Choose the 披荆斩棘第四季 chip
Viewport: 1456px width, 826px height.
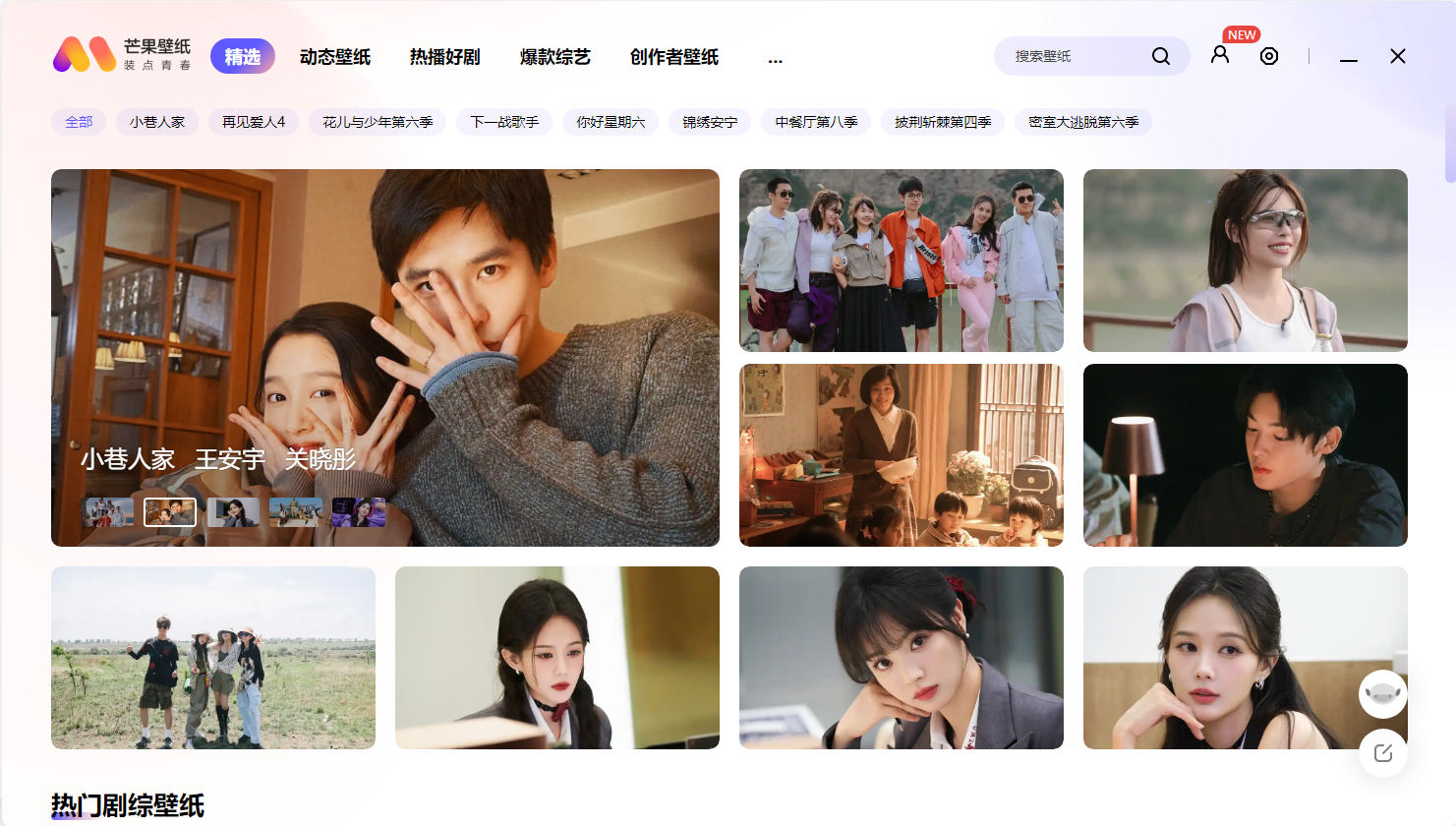pyautogui.click(x=943, y=122)
